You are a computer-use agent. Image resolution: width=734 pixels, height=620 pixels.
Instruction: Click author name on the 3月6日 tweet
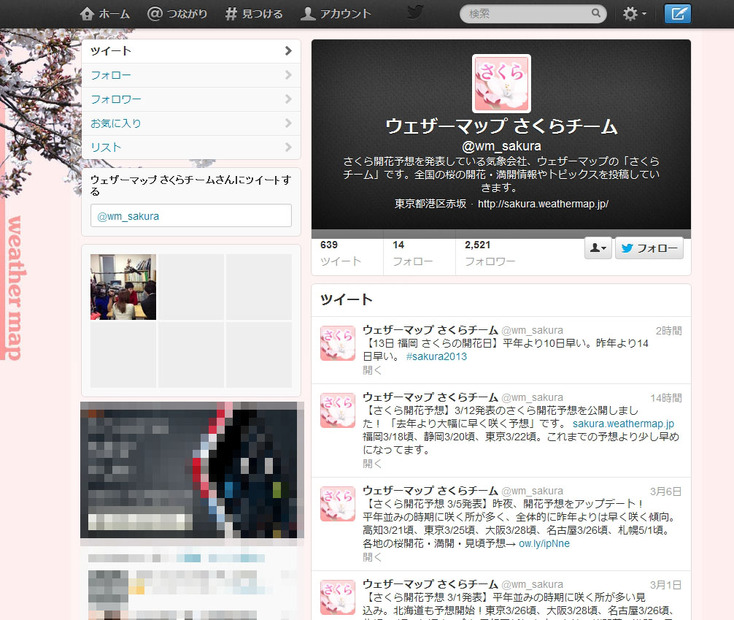[x=430, y=491]
